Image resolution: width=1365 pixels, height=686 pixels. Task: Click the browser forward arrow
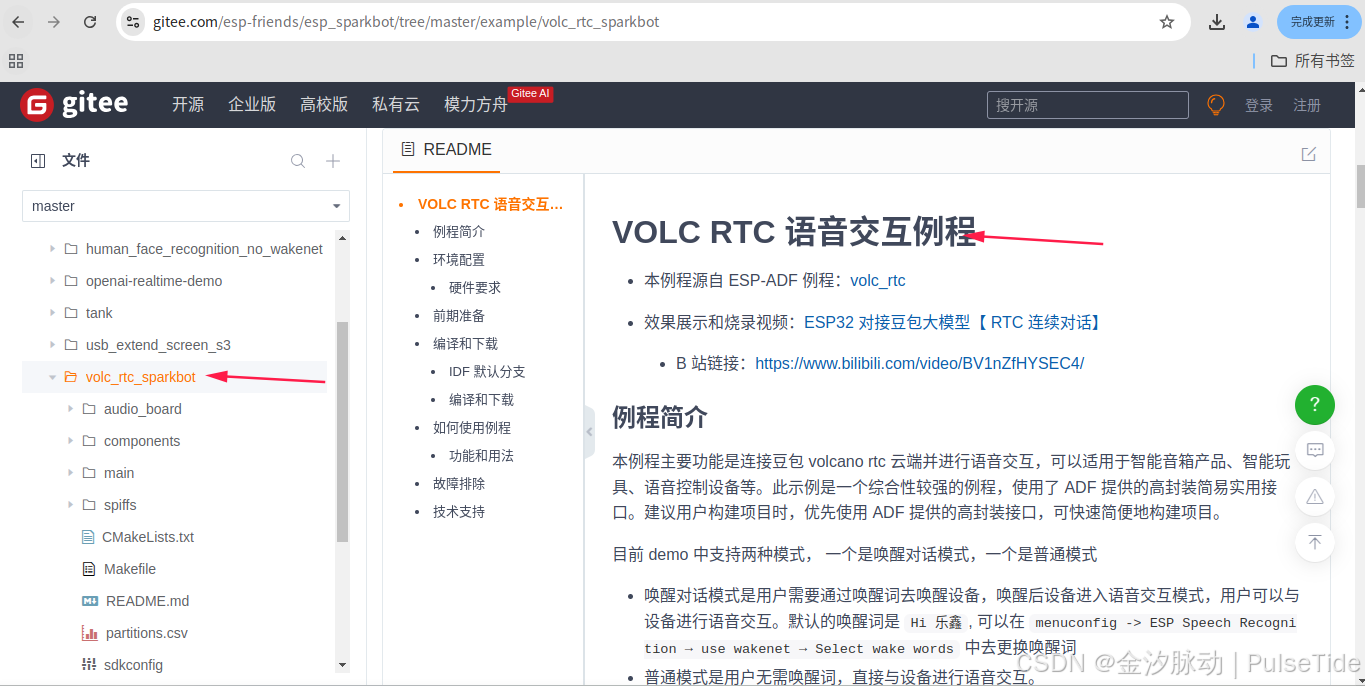pos(54,22)
